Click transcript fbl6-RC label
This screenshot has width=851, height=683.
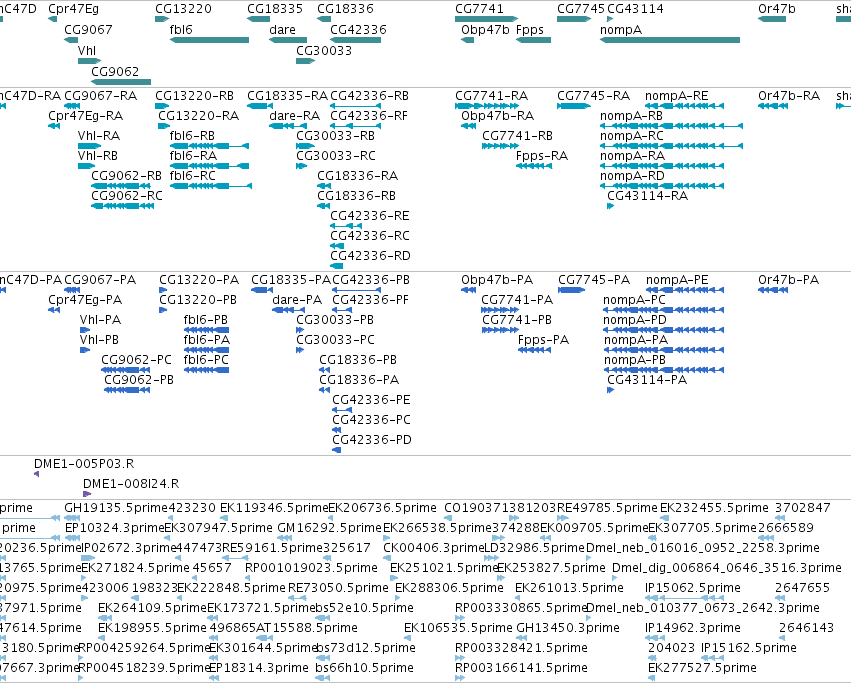(192, 175)
